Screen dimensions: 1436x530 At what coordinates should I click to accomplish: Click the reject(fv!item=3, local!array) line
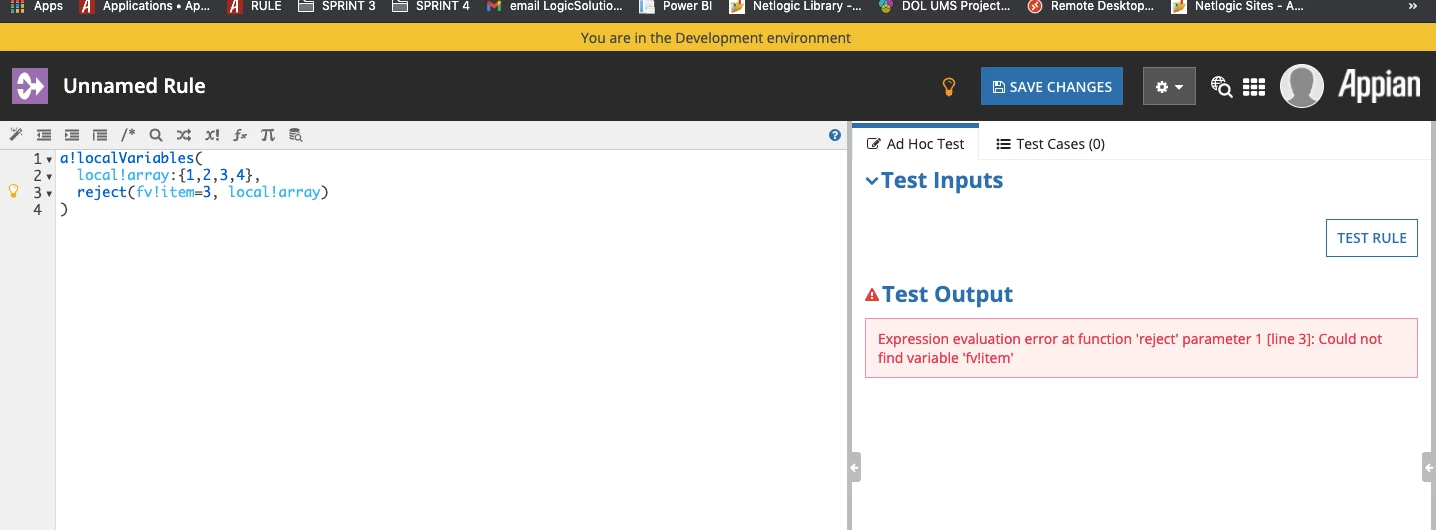tap(202, 192)
